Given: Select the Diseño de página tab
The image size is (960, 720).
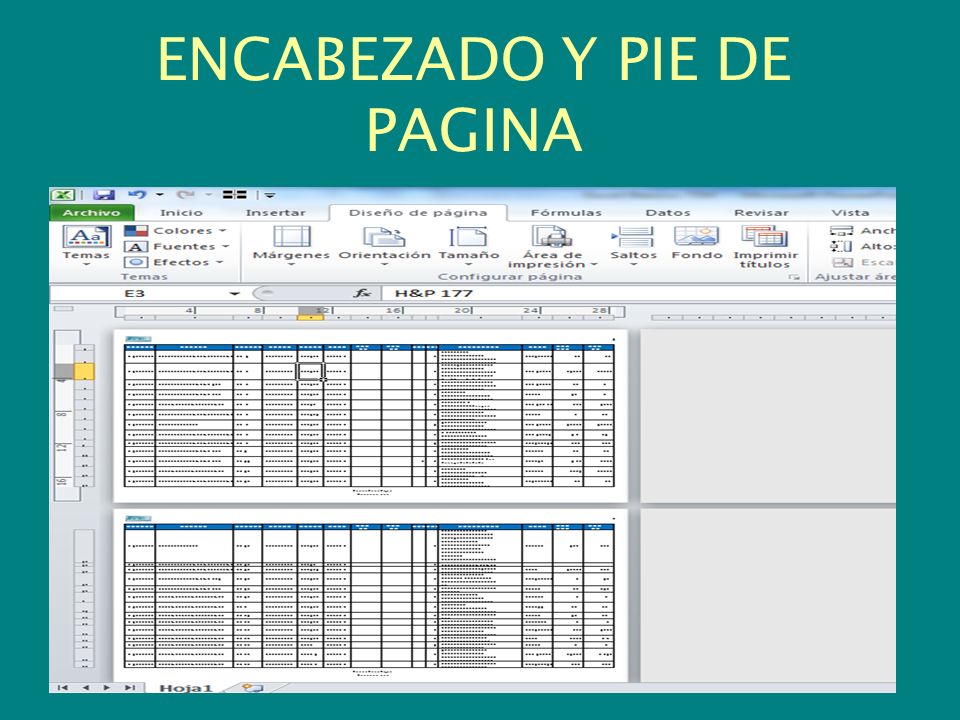Looking at the screenshot, I should (x=418, y=212).
